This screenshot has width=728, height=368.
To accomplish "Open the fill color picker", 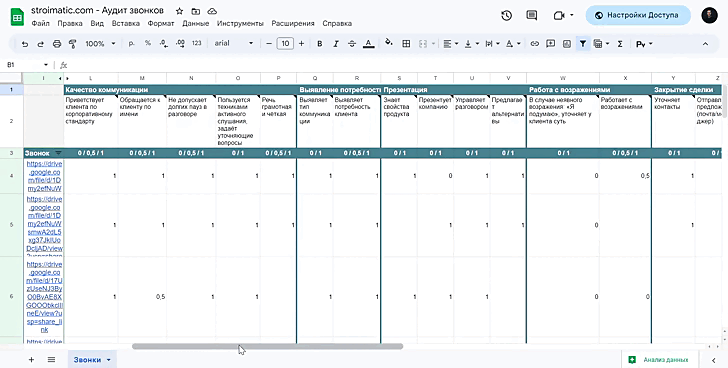I will (x=389, y=43).
